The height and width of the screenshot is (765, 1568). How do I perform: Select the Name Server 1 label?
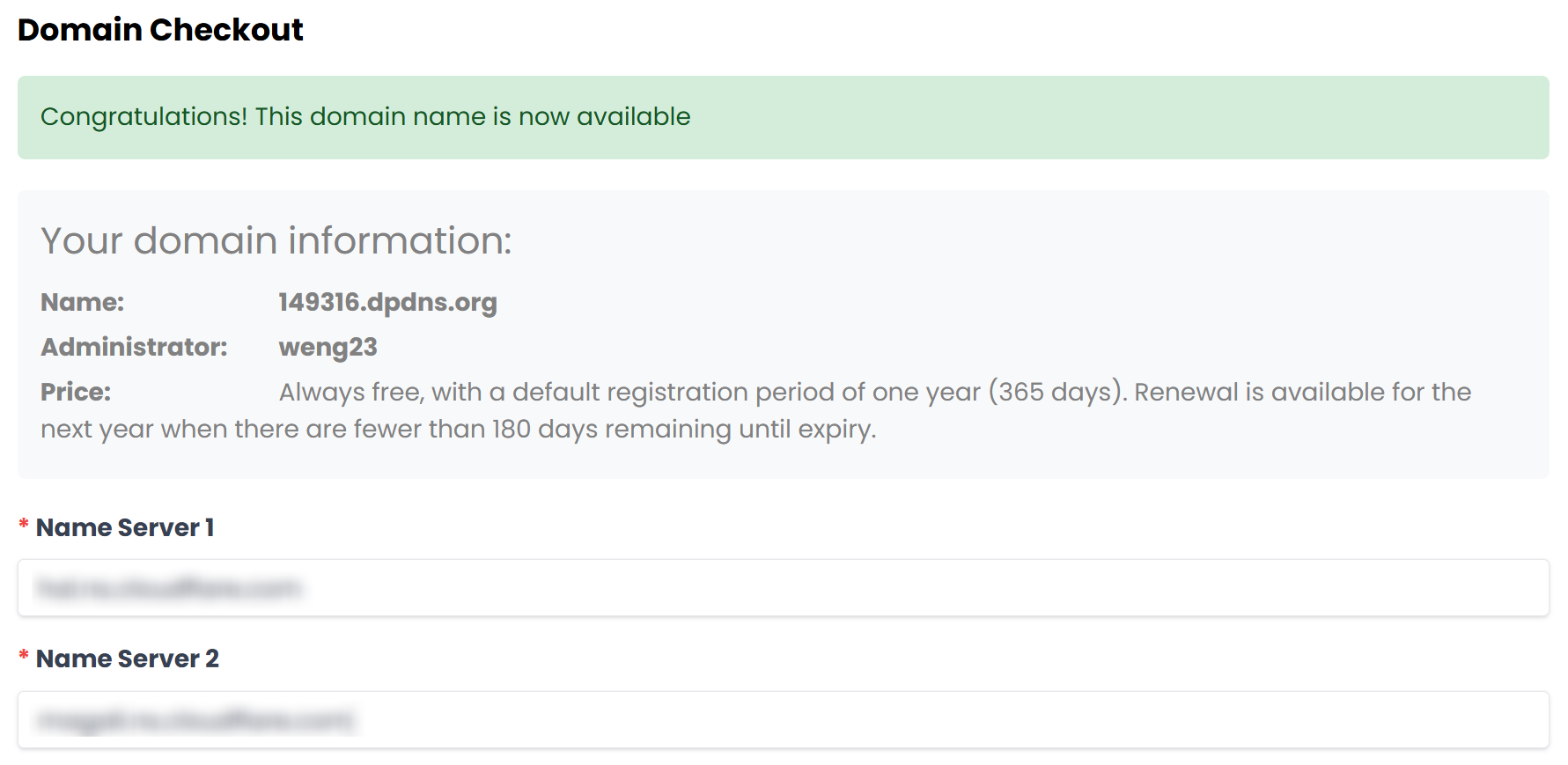click(x=125, y=527)
